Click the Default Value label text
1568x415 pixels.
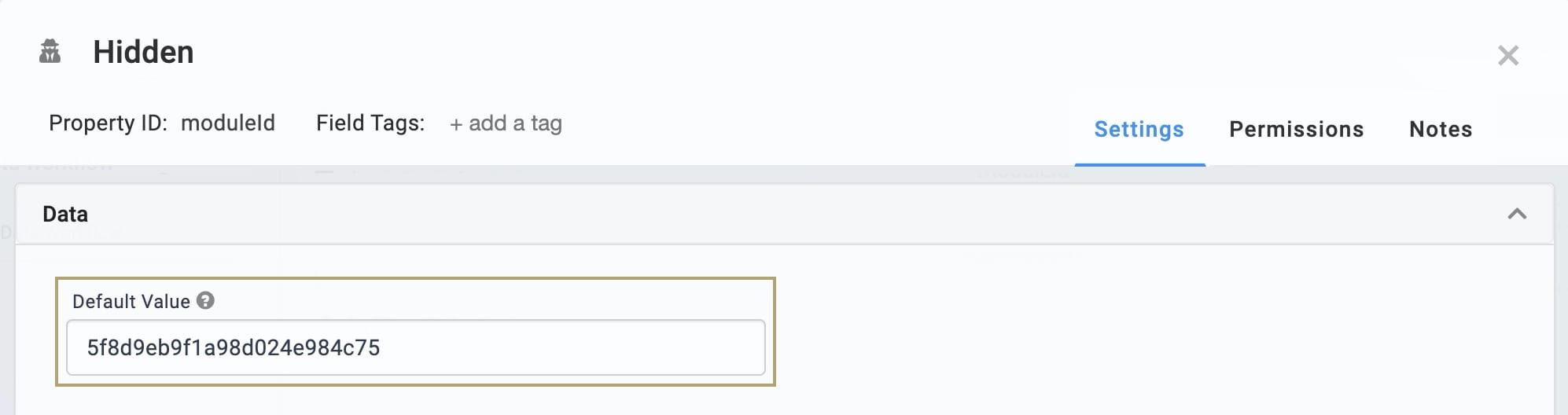pyautogui.click(x=131, y=301)
